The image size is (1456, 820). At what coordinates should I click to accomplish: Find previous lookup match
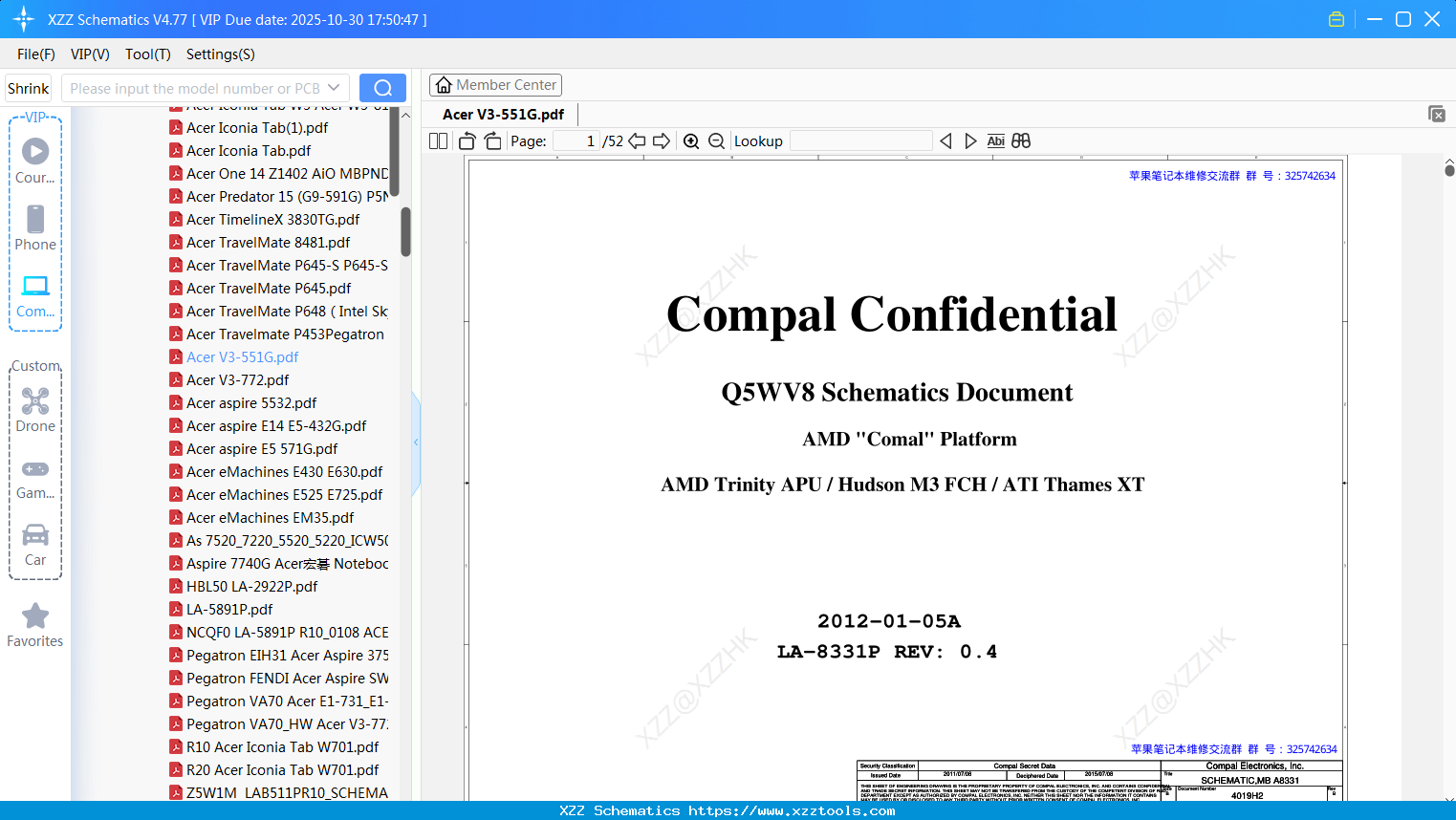[x=945, y=141]
